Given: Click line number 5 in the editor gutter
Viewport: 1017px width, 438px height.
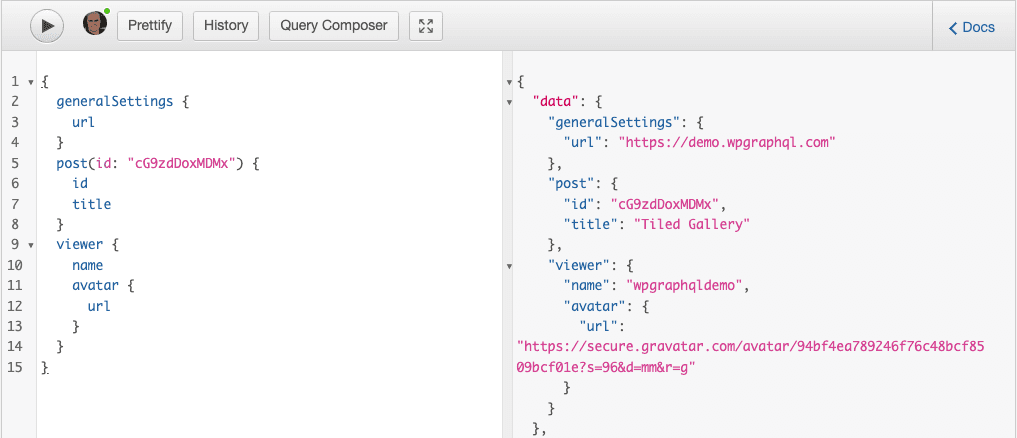Looking at the screenshot, I should point(15,163).
